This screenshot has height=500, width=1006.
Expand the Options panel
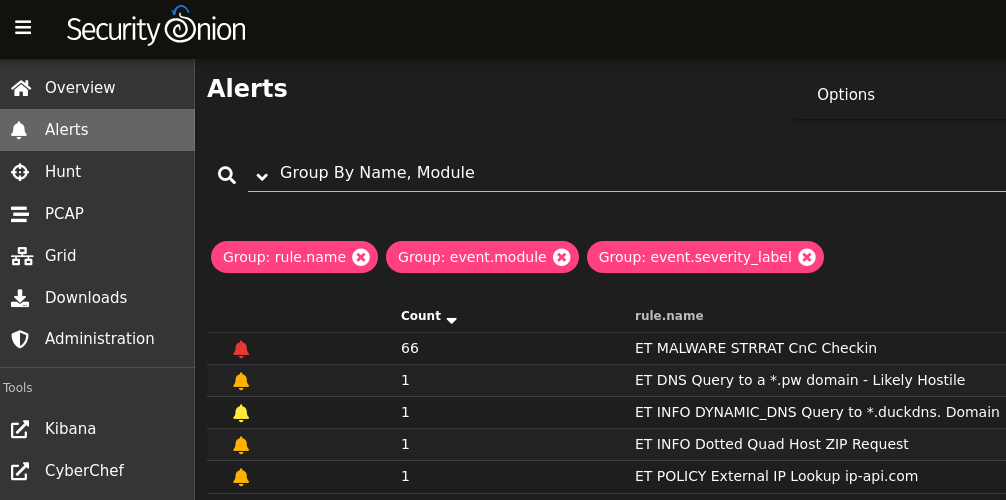click(x=899, y=95)
